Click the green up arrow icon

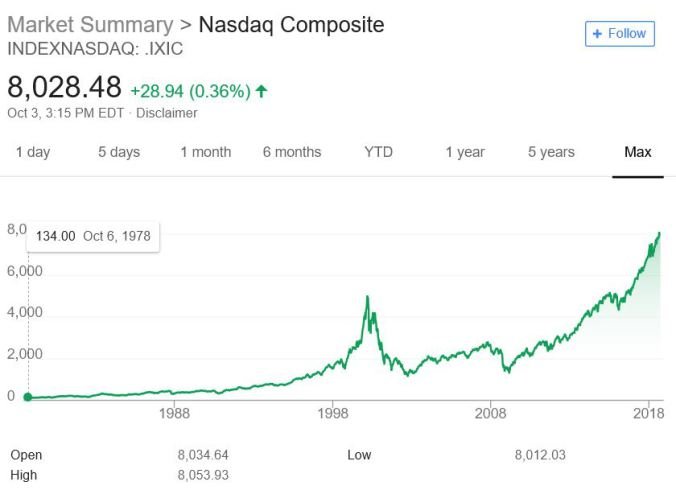click(261, 91)
